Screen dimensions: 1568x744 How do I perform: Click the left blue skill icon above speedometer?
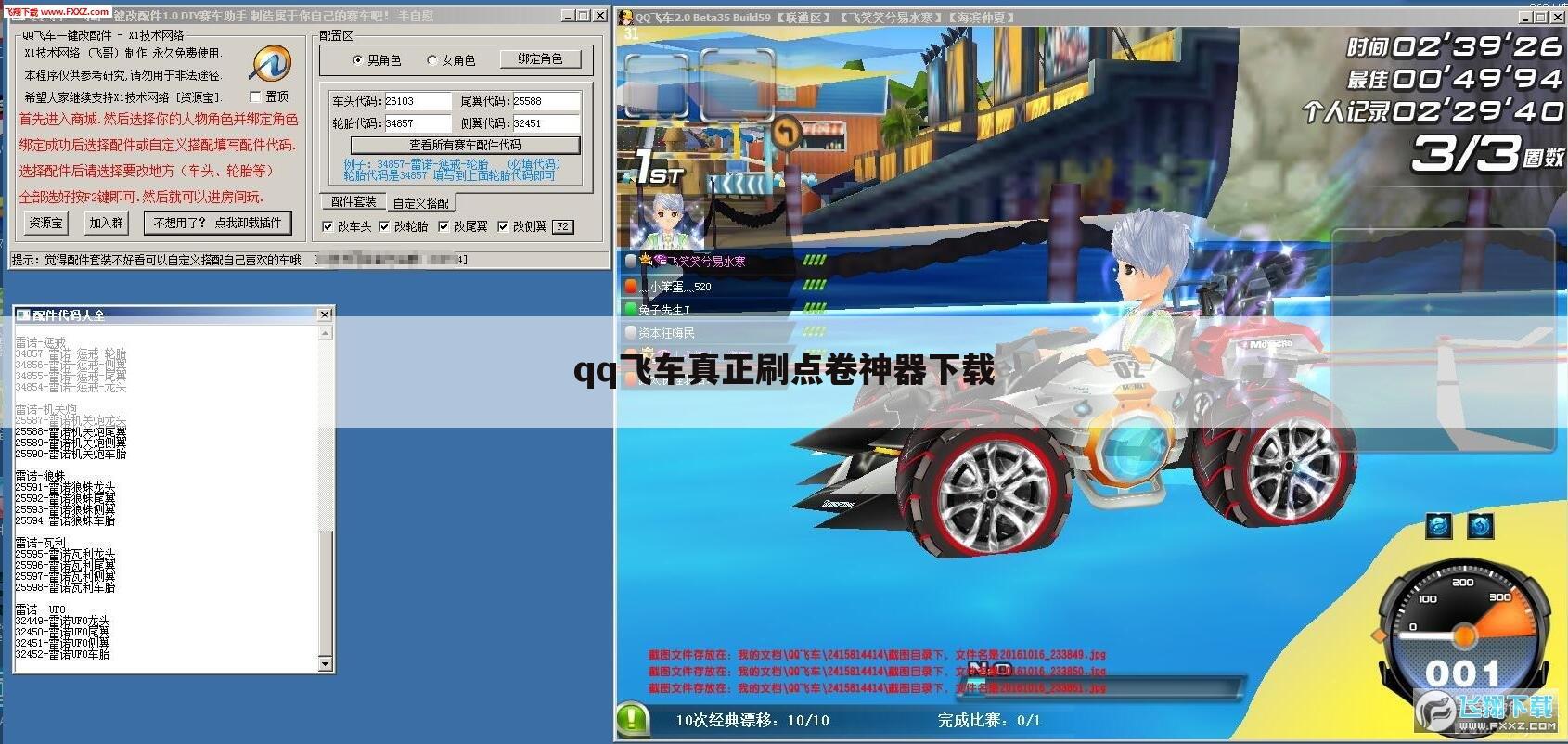click(1438, 526)
